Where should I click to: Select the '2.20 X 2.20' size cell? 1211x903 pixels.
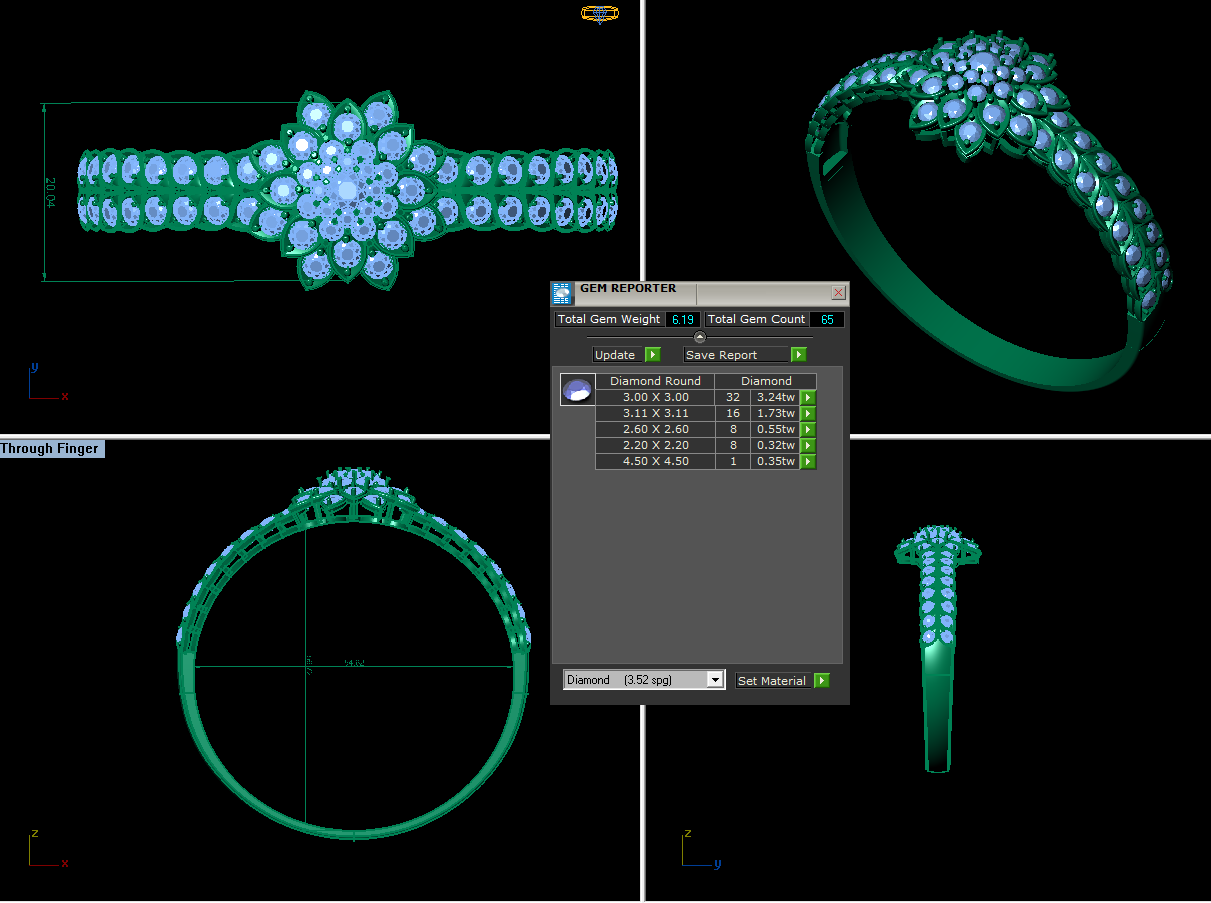[x=656, y=445]
